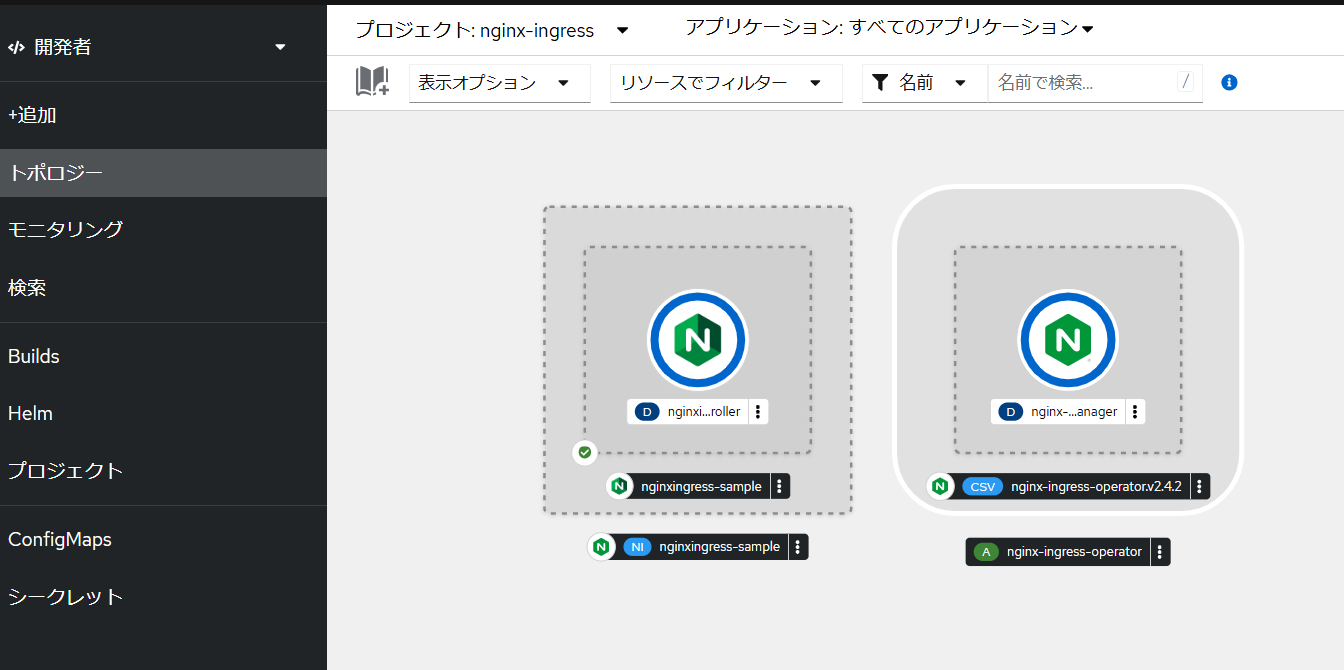Expand the リソースでフィルター dropdown
Viewport: 1344px width, 670px height.
(725, 83)
